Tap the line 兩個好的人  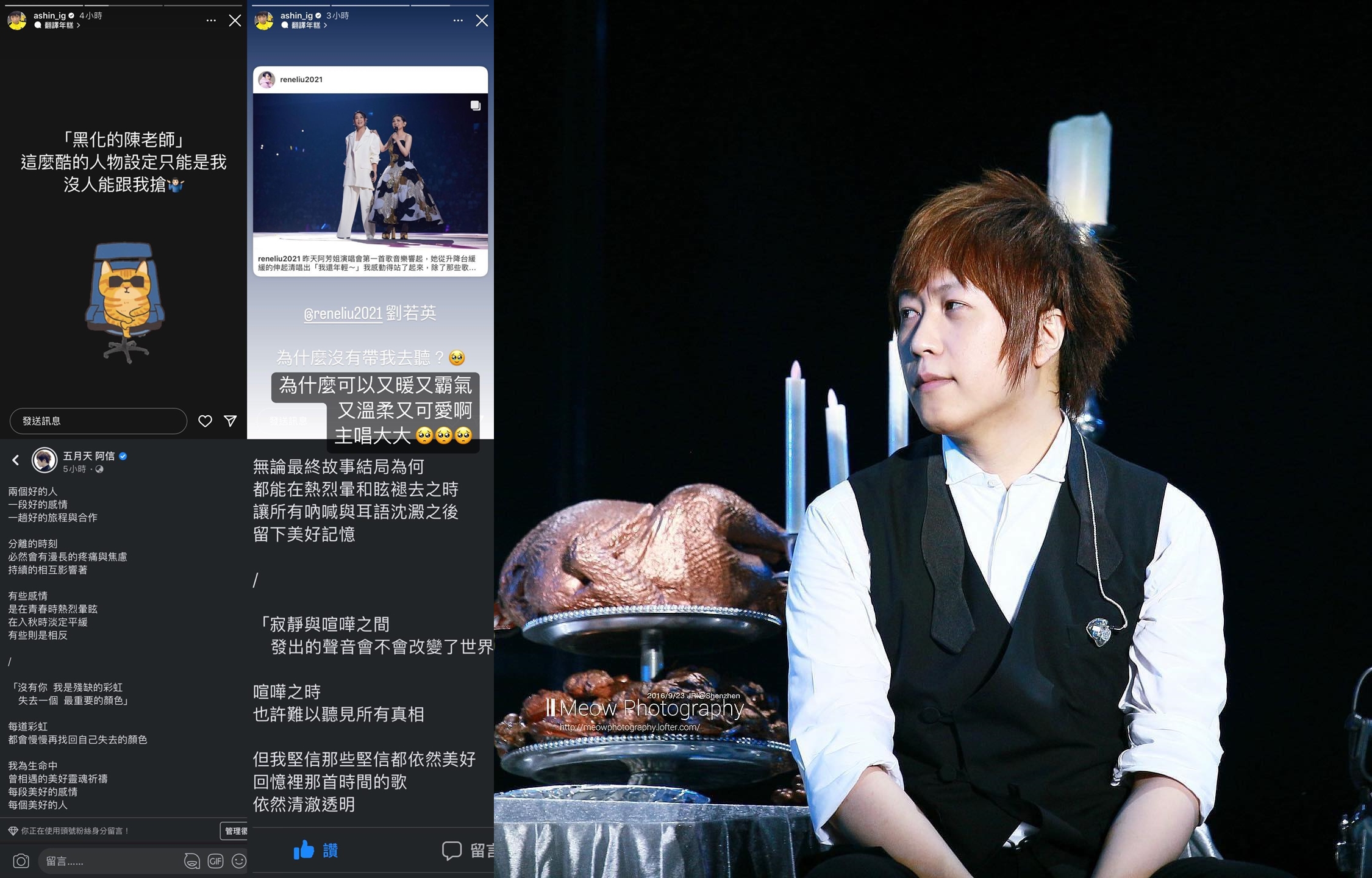click(32, 491)
